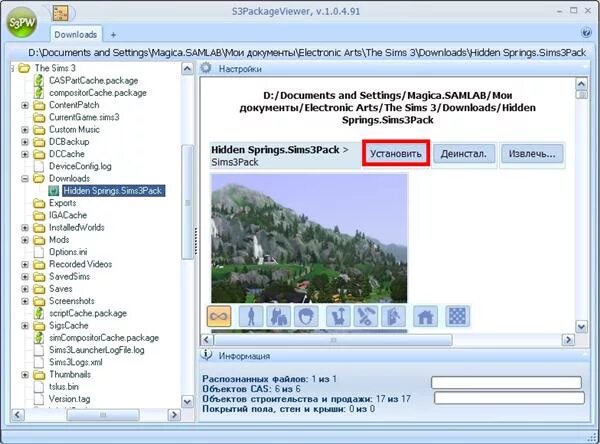
Task: Click the Настройки gear icon
Action: click(x=206, y=68)
